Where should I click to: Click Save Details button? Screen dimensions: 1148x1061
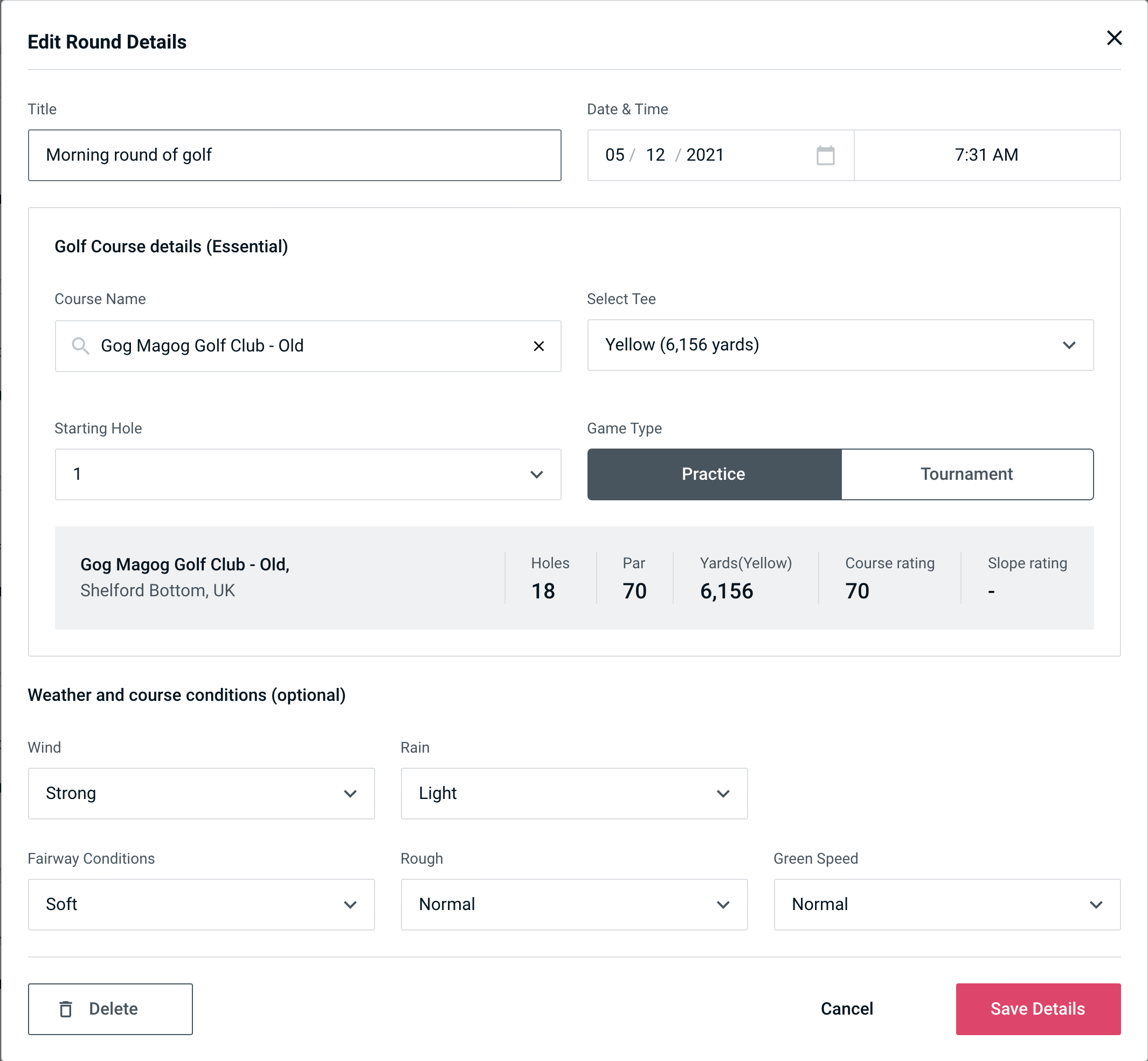click(x=1037, y=1008)
